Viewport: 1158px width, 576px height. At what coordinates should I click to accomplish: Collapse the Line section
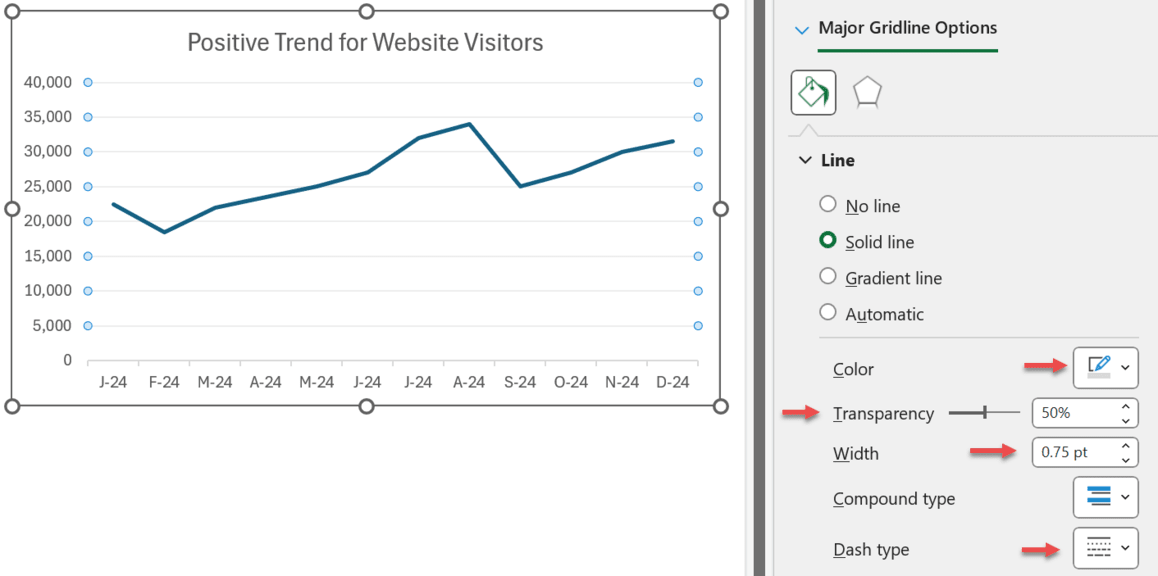(x=805, y=160)
